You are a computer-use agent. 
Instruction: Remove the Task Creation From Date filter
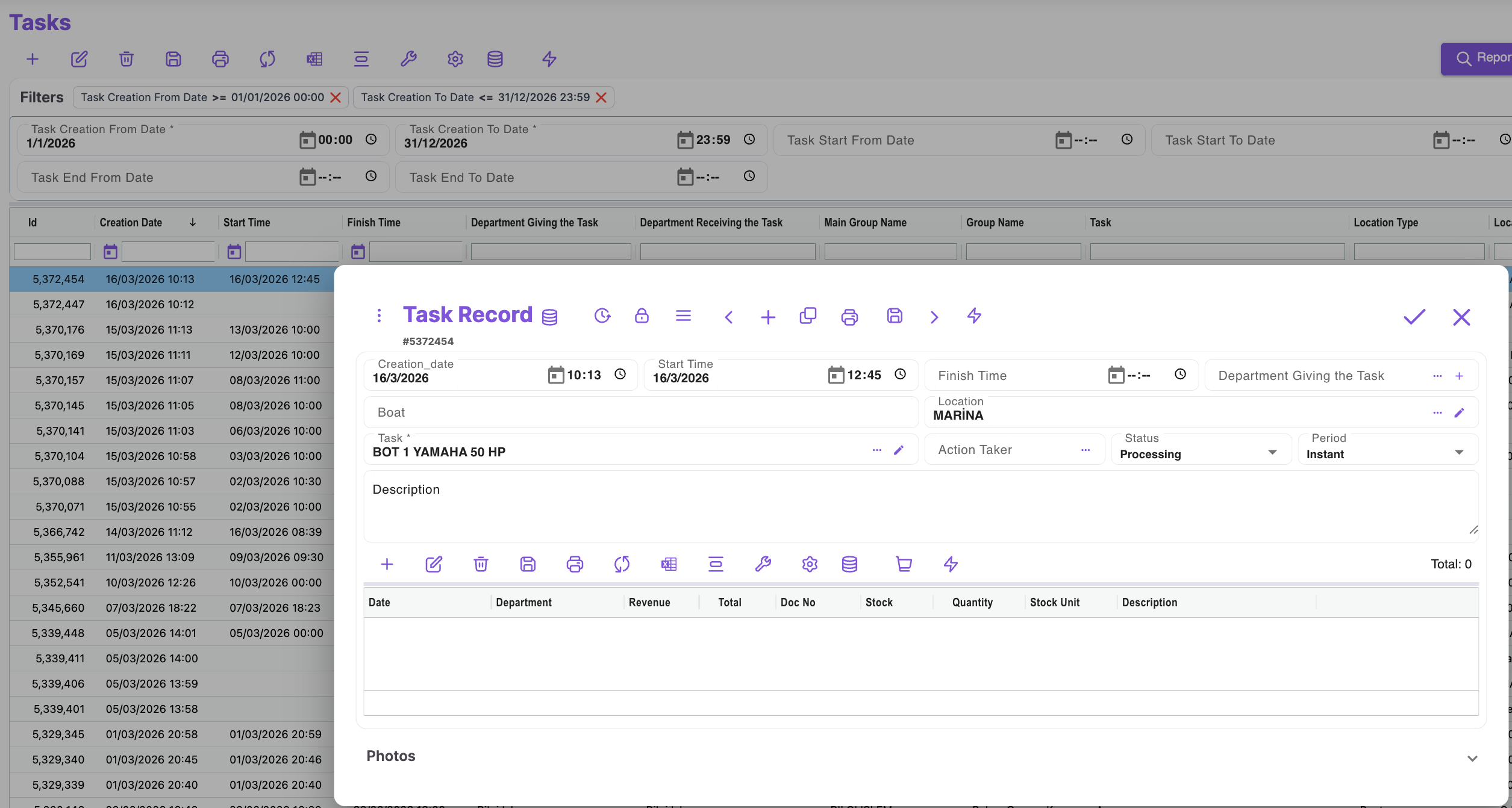[336, 98]
